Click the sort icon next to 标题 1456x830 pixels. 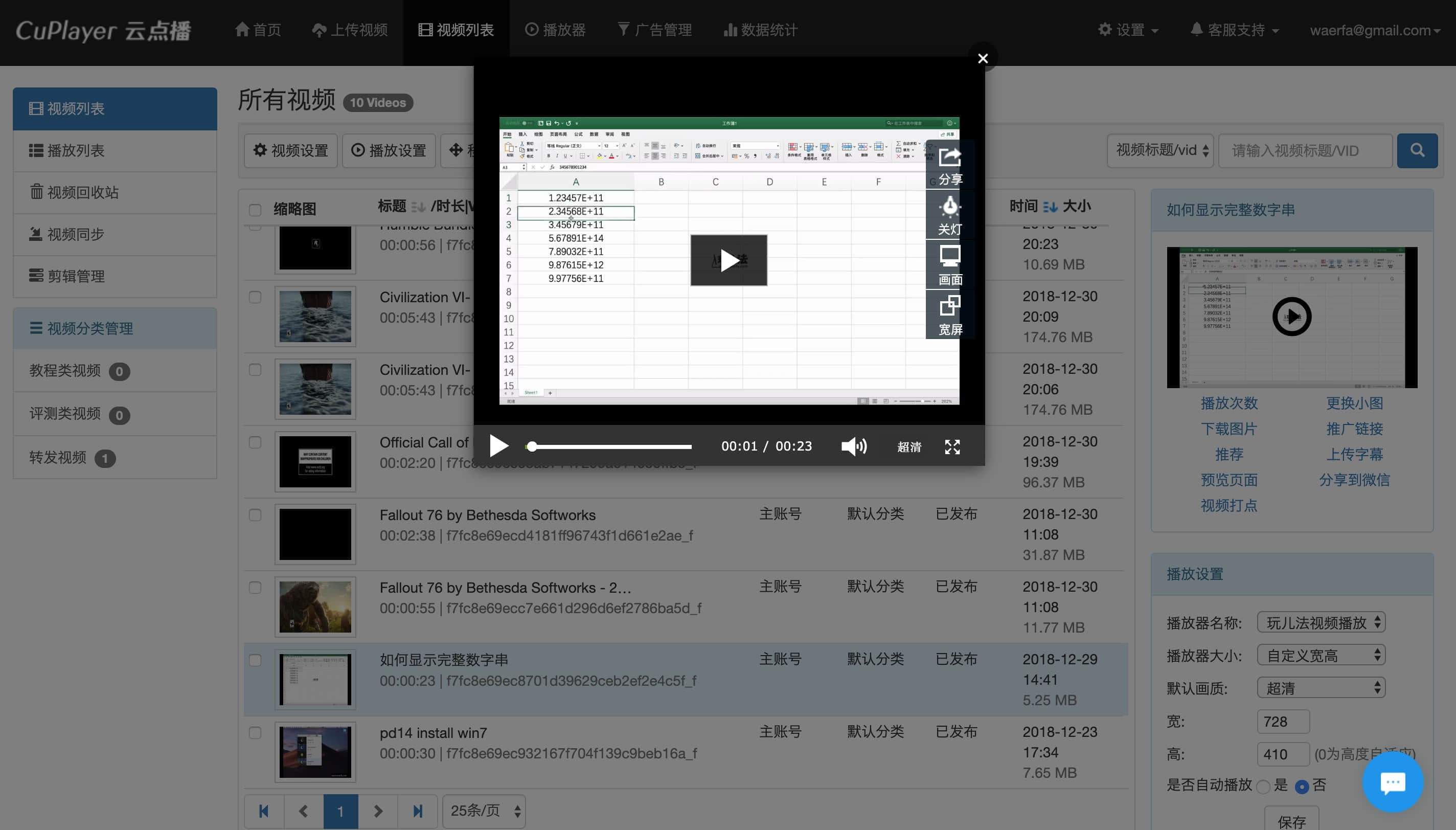pos(418,207)
